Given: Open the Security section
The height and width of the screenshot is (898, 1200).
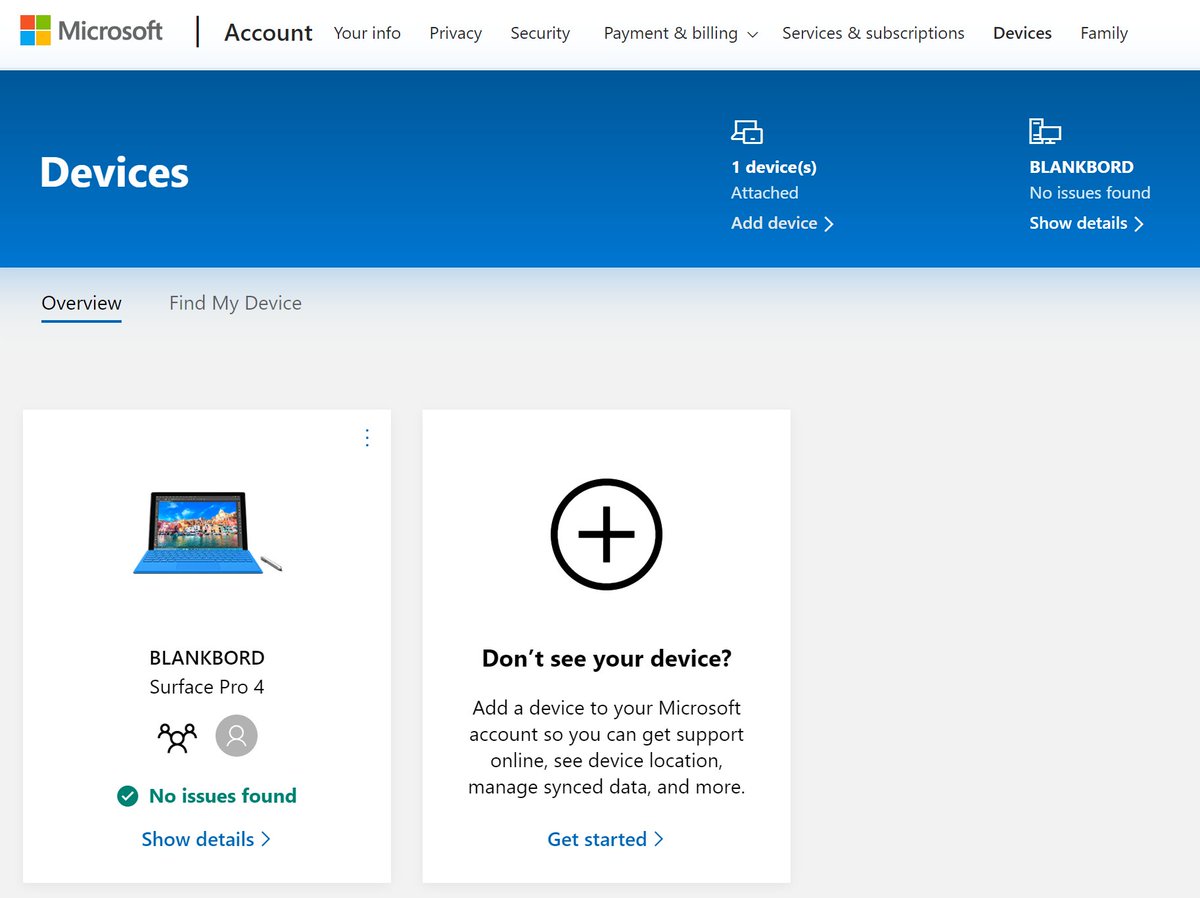Looking at the screenshot, I should (540, 33).
